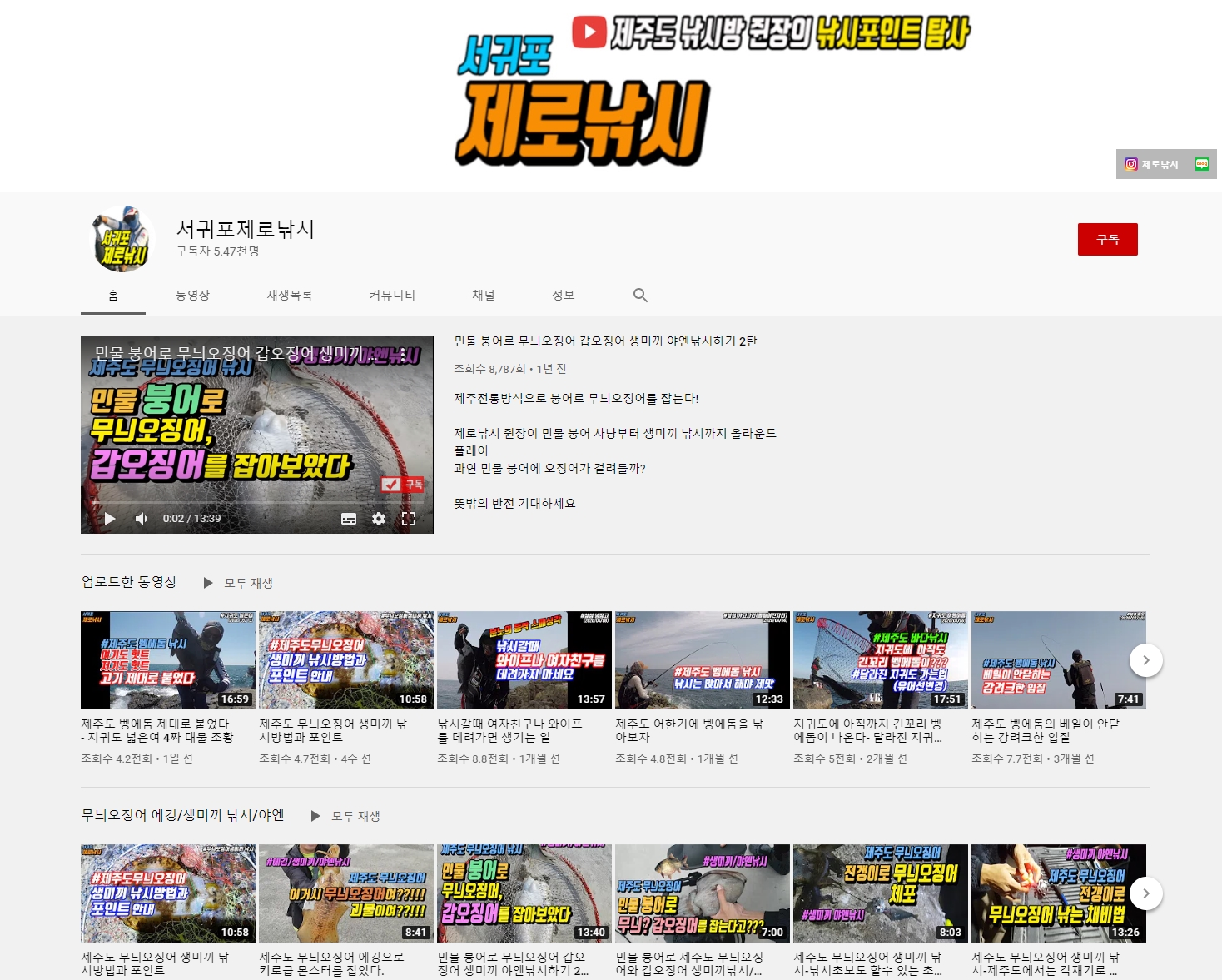
Task: Open the featured video's three-dot menu
Action: (403, 354)
